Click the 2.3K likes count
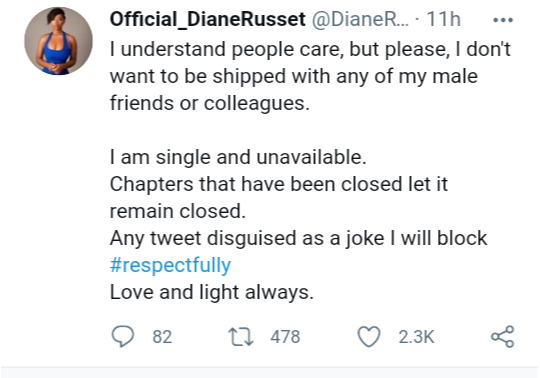 pos(416,337)
